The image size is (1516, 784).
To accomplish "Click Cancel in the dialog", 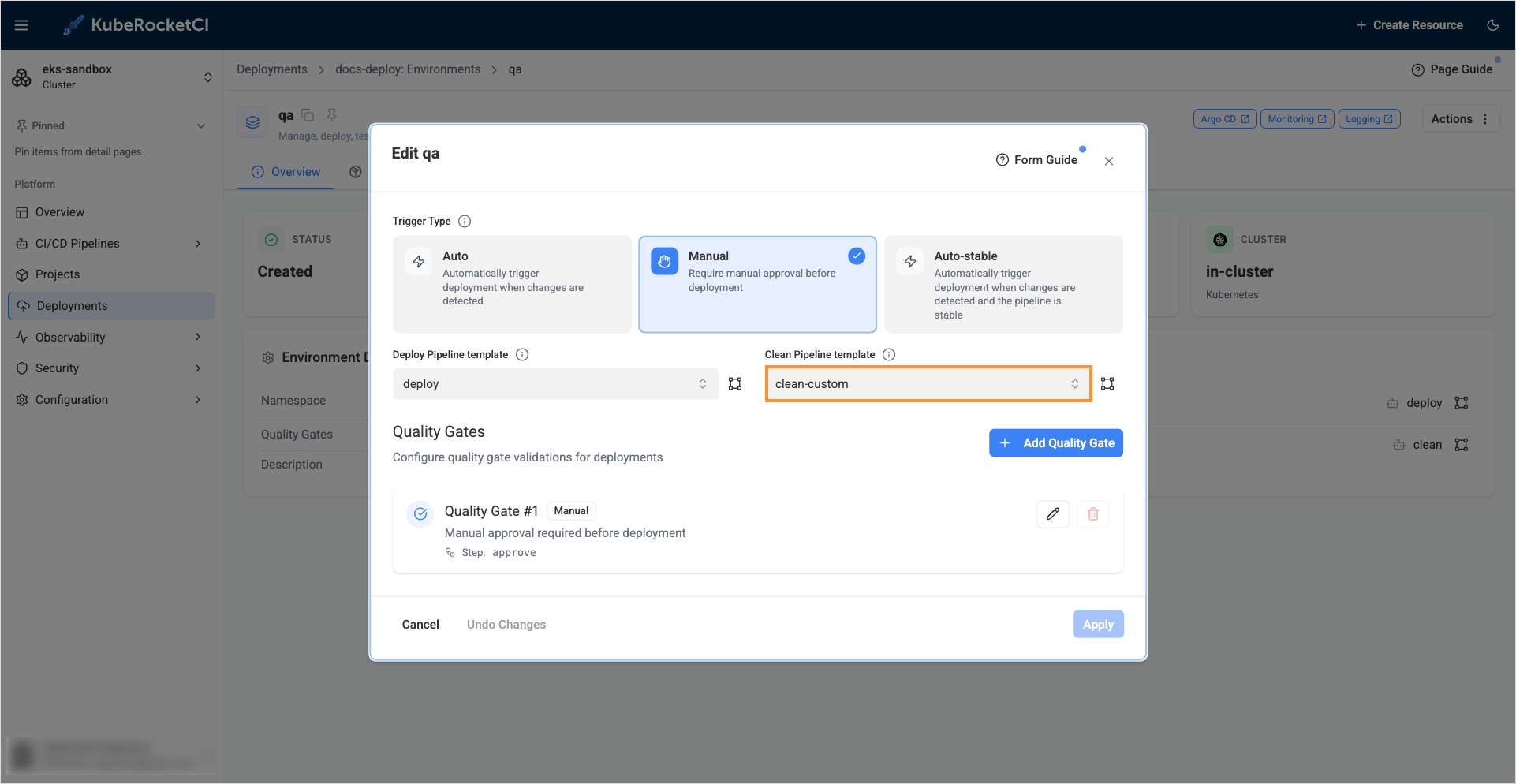I will point(420,625).
